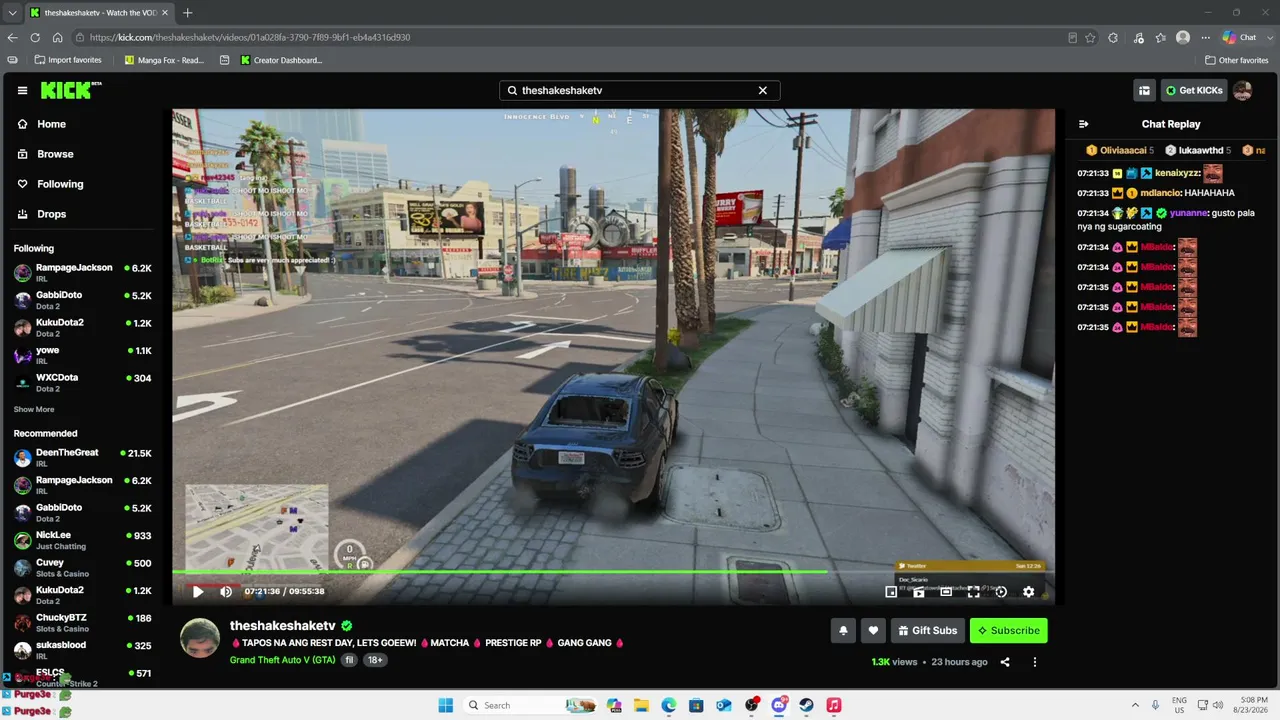Screen dimensions: 1280x720
Task: Refresh the browser page
Action: point(35,37)
